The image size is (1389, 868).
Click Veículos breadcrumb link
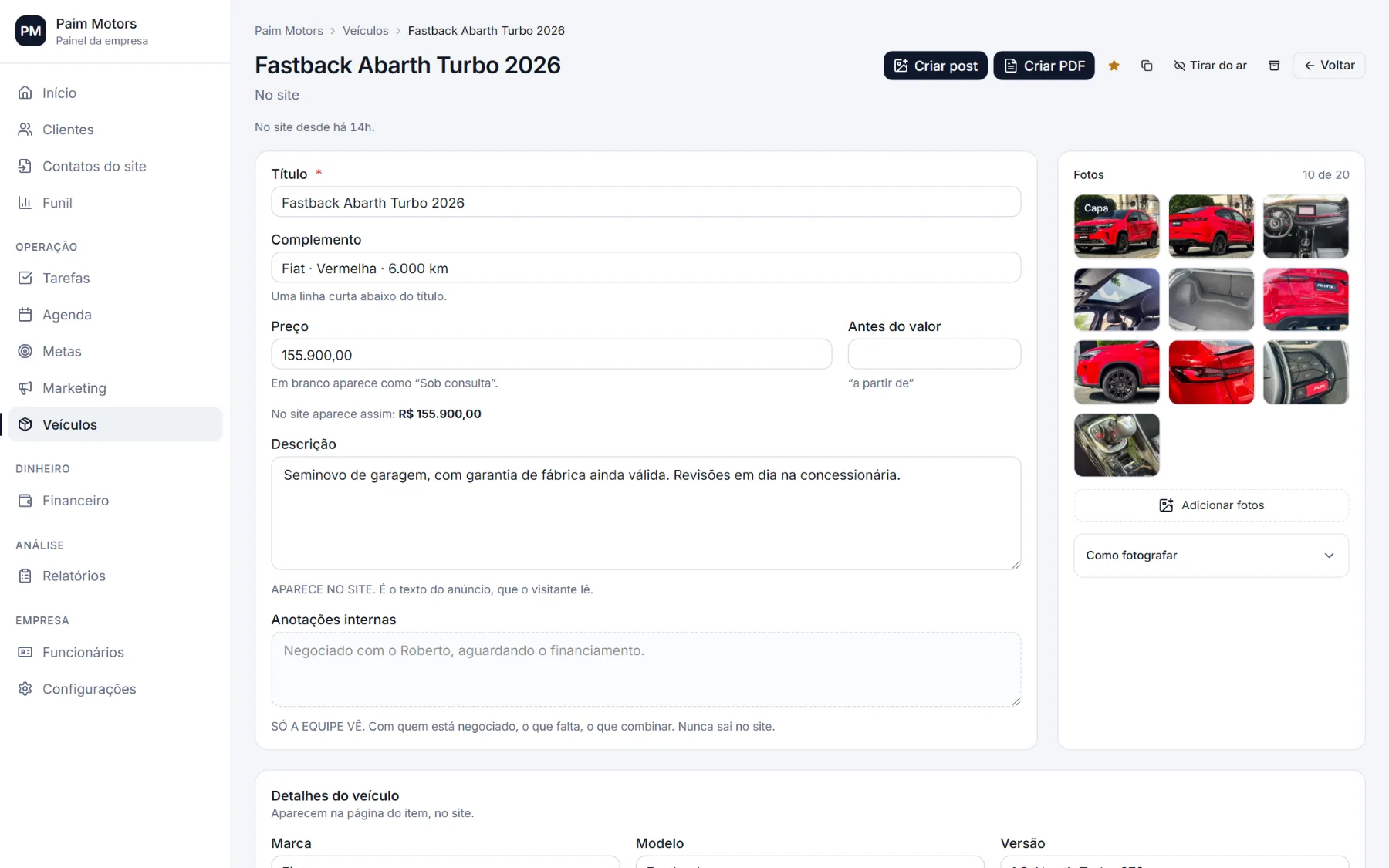click(x=366, y=31)
